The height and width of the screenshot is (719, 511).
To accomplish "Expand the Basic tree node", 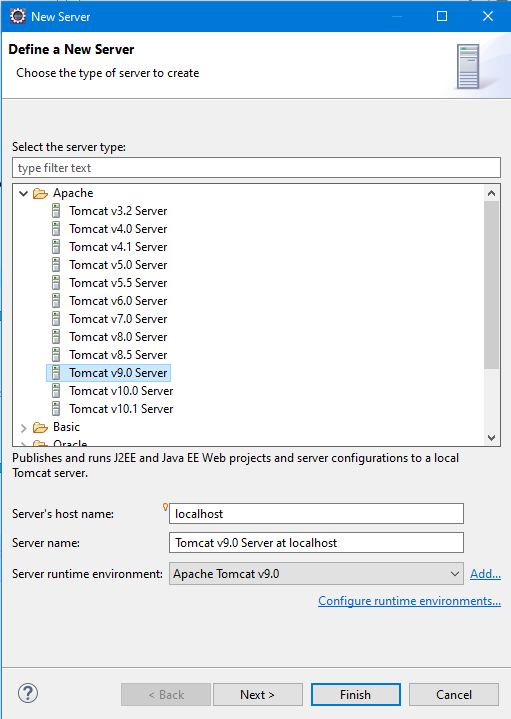I will (23, 428).
